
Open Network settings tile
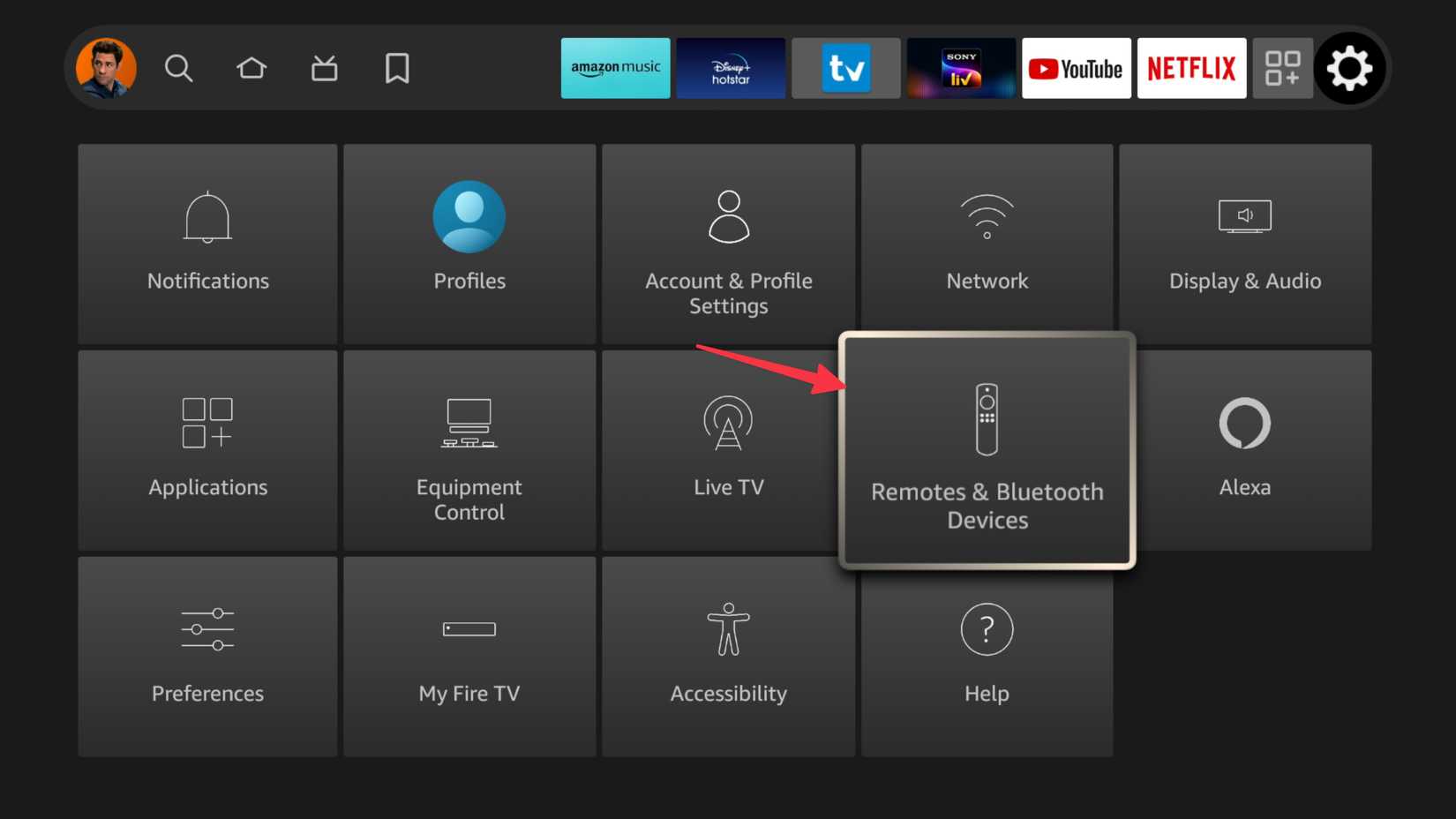(987, 244)
